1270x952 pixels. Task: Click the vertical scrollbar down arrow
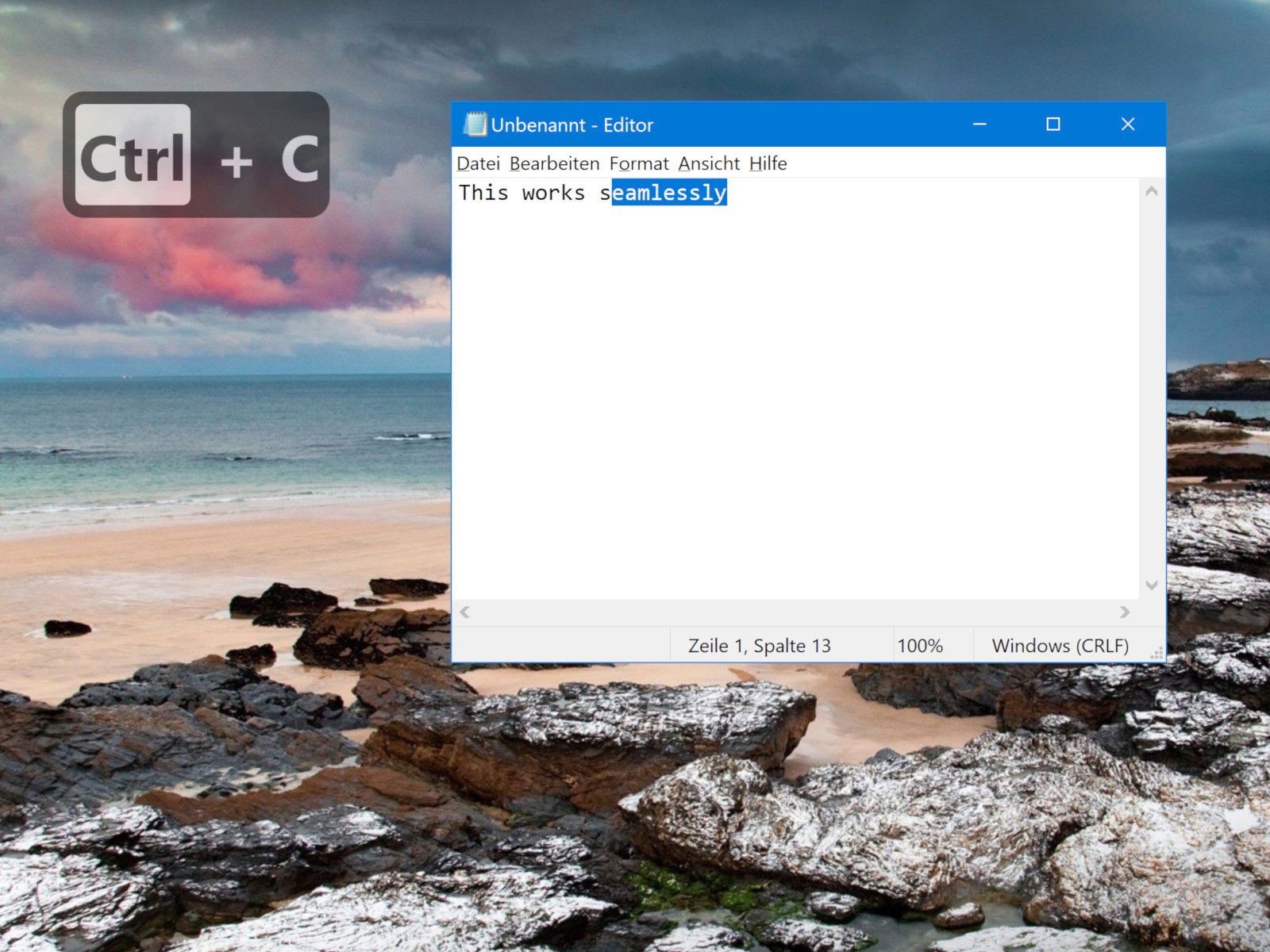(x=1152, y=585)
